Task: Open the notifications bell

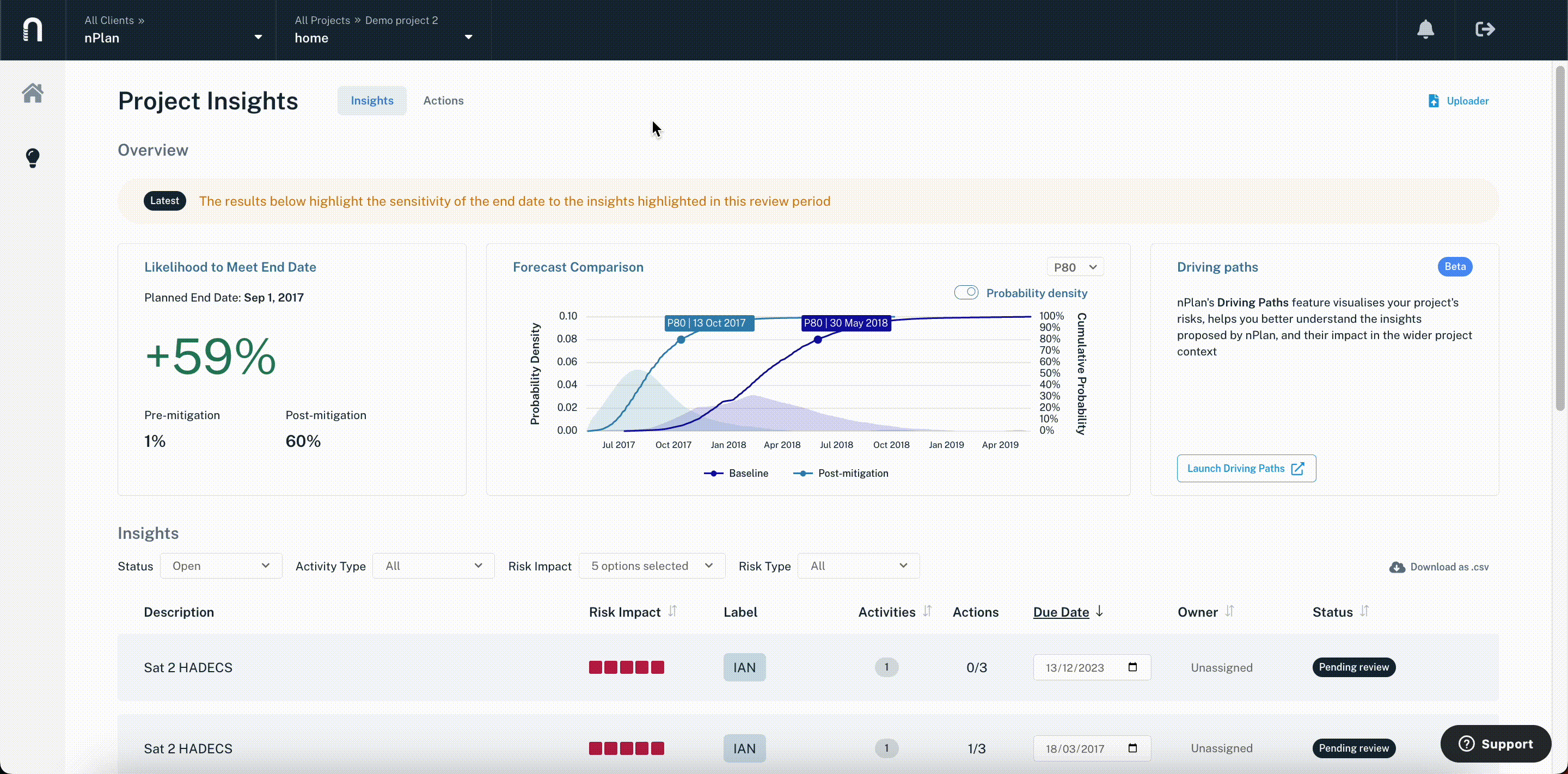Action: pos(1425,29)
